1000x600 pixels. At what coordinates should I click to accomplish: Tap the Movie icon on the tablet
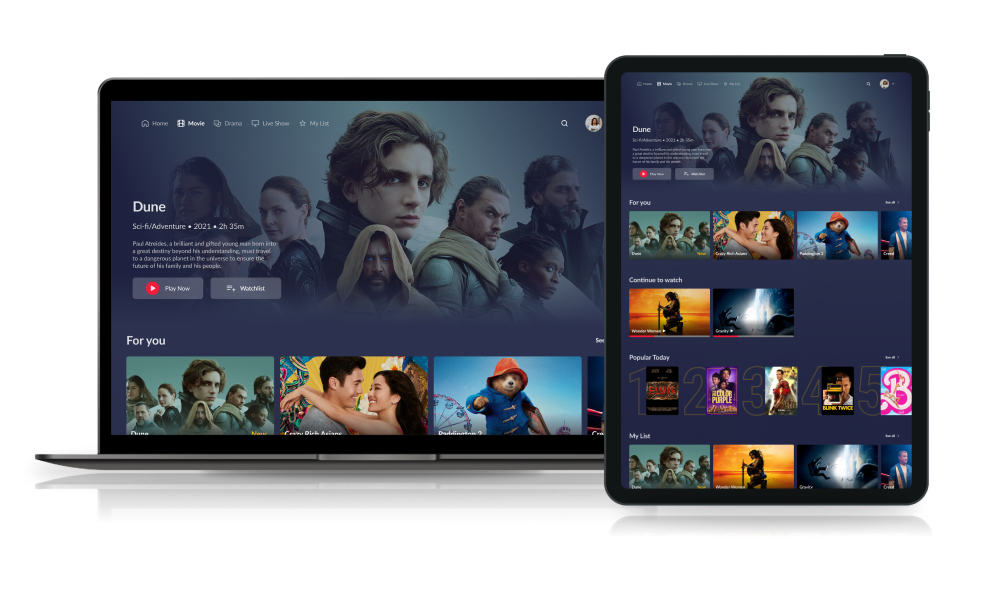pyautogui.click(x=659, y=84)
